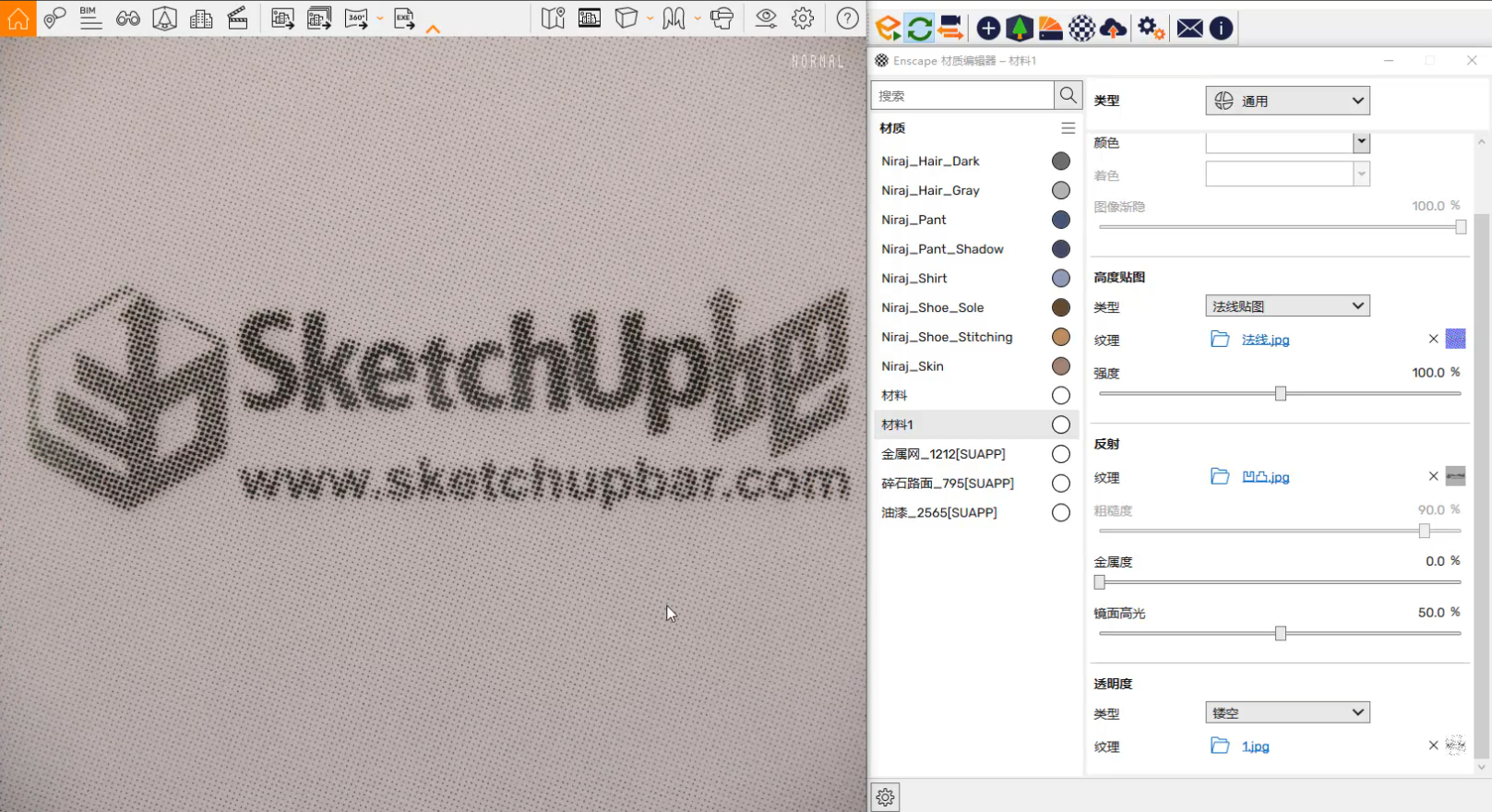Open the buildings asset icon
This screenshot has width=1492, height=812.
point(201,18)
